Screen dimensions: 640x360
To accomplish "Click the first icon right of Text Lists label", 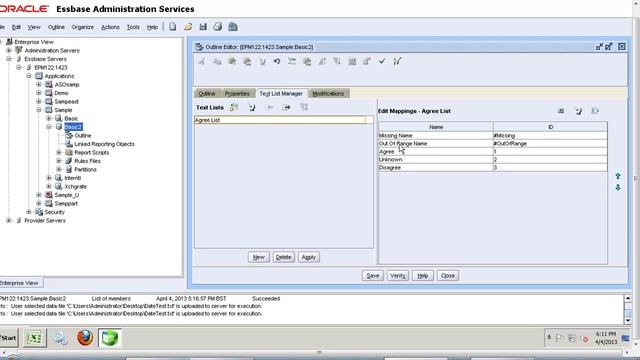I will pos(234,107).
